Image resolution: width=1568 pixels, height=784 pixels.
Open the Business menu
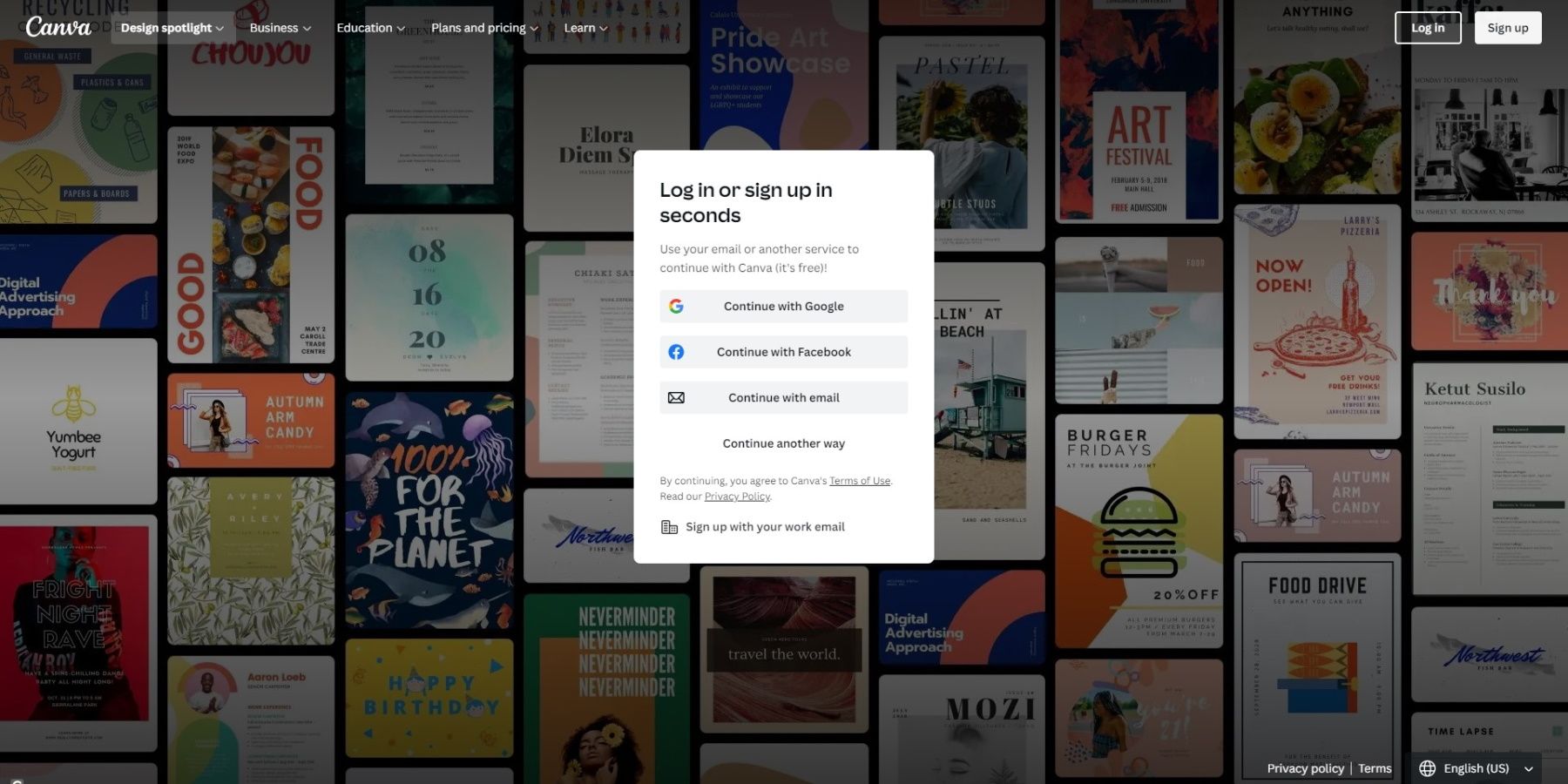[280, 28]
